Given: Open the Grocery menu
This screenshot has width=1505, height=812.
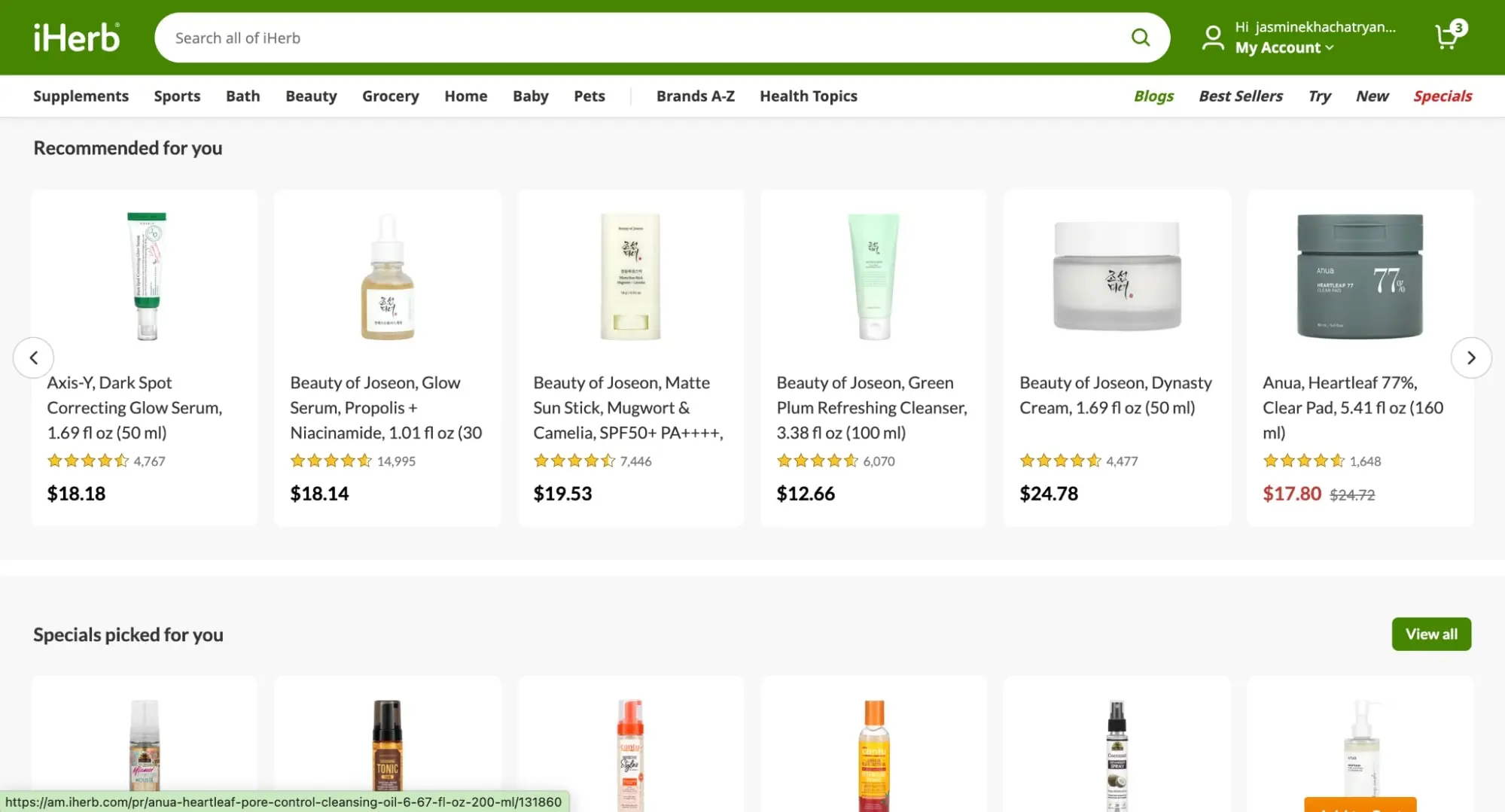Looking at the screenshot, I should pyautogui.click(x=390, y=96).
